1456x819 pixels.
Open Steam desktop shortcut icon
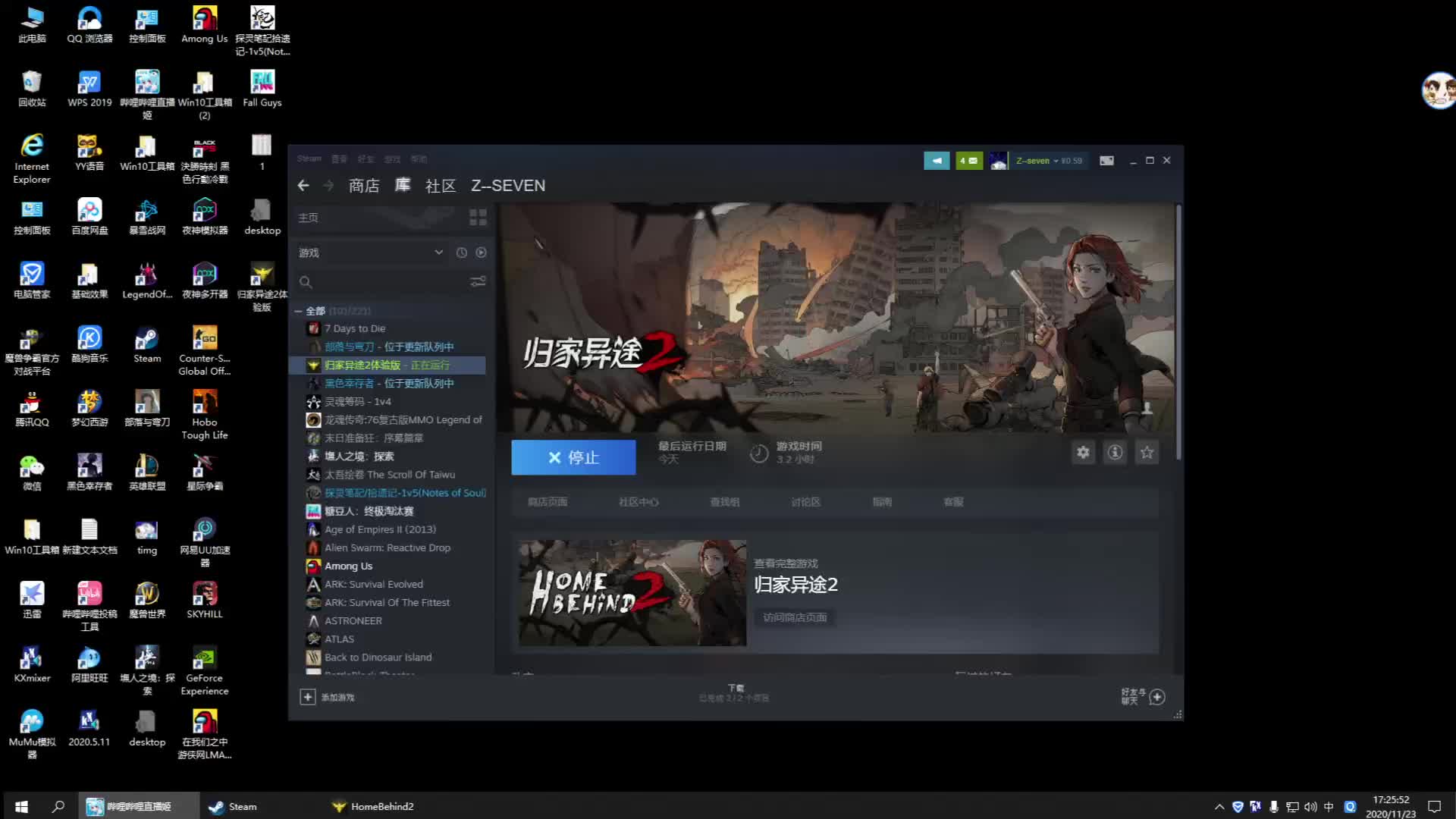(x=147, y=345)
